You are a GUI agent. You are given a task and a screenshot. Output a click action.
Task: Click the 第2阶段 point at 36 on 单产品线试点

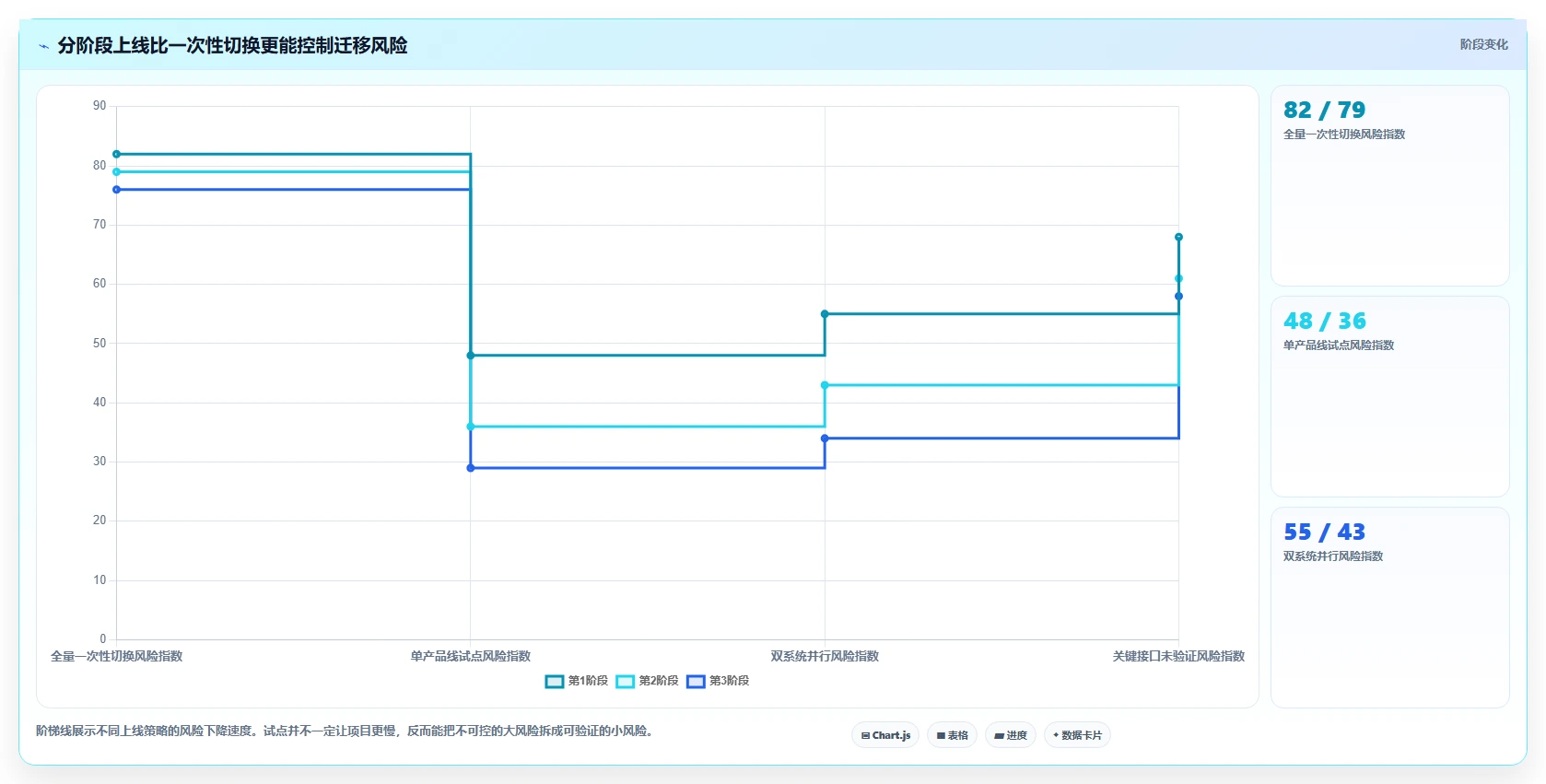(x=471, y=427)
